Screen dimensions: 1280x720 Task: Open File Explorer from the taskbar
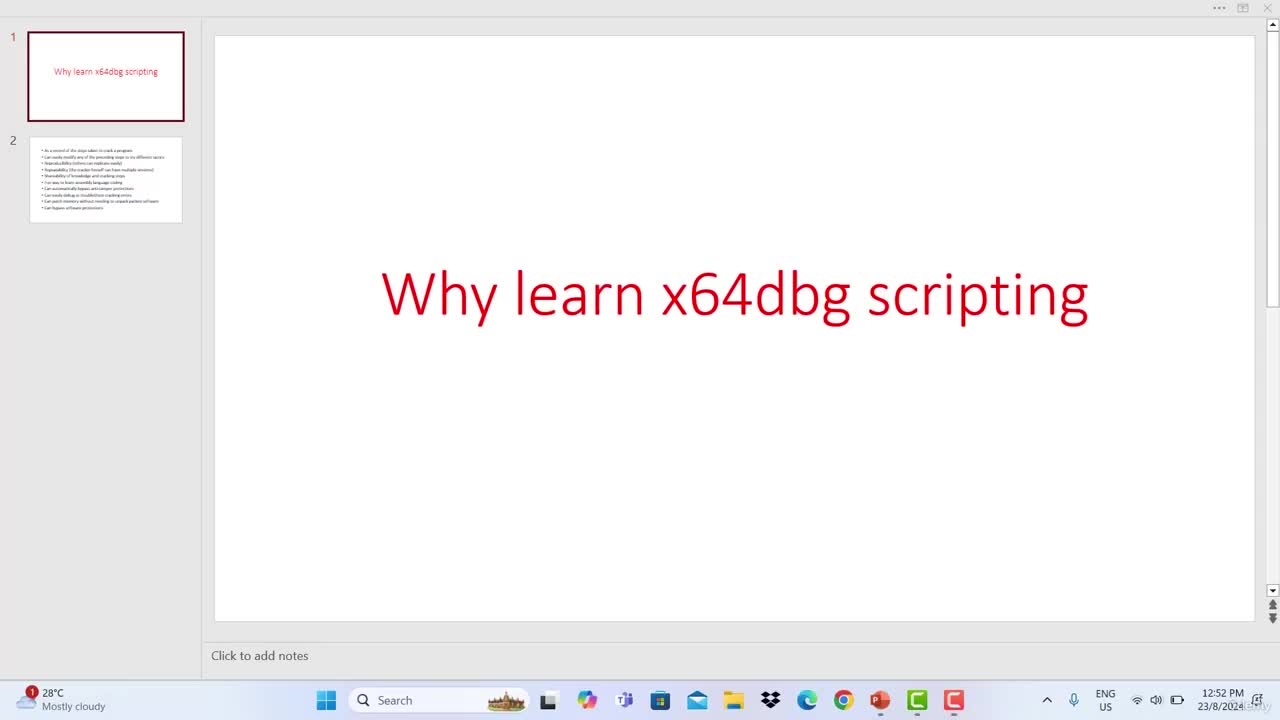(x=734, y=700)
